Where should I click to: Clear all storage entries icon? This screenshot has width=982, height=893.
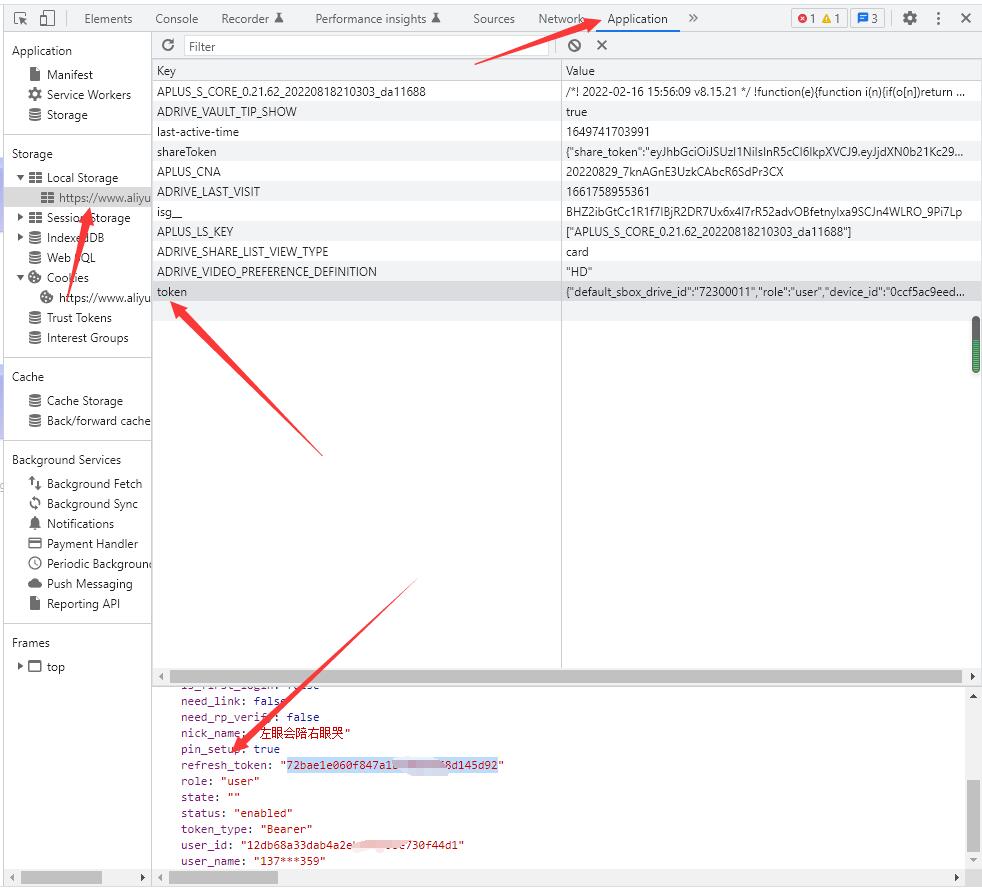(x=574, y=45)
